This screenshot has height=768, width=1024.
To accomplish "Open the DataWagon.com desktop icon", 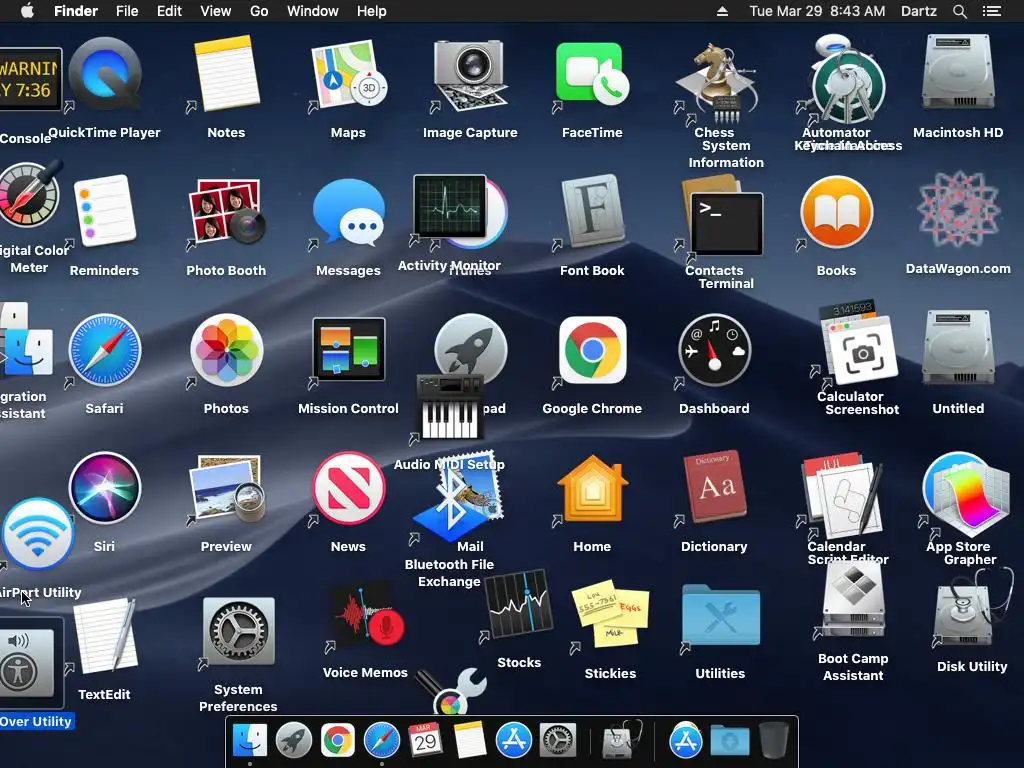I will [x=958, y=211].
